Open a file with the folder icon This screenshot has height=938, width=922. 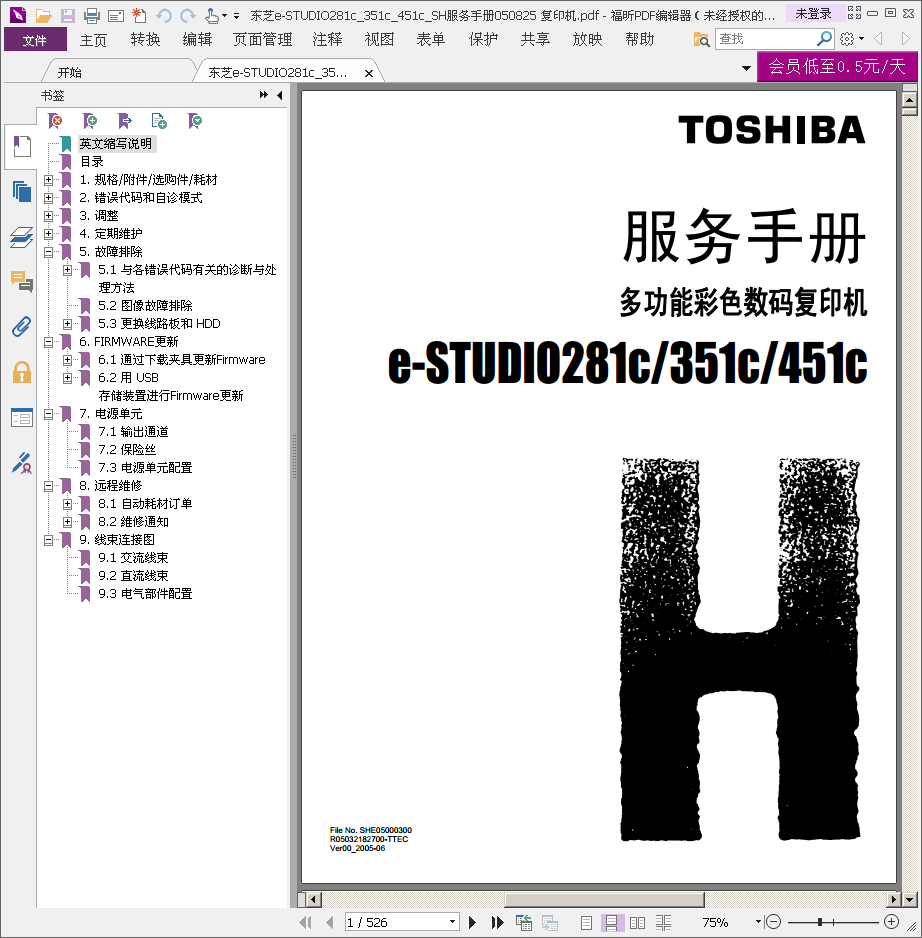pos(43,16)
